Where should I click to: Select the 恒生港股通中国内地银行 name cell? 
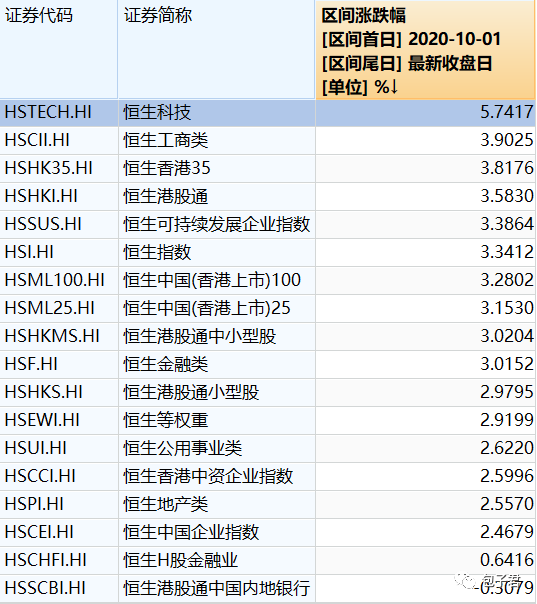(216, 589)
